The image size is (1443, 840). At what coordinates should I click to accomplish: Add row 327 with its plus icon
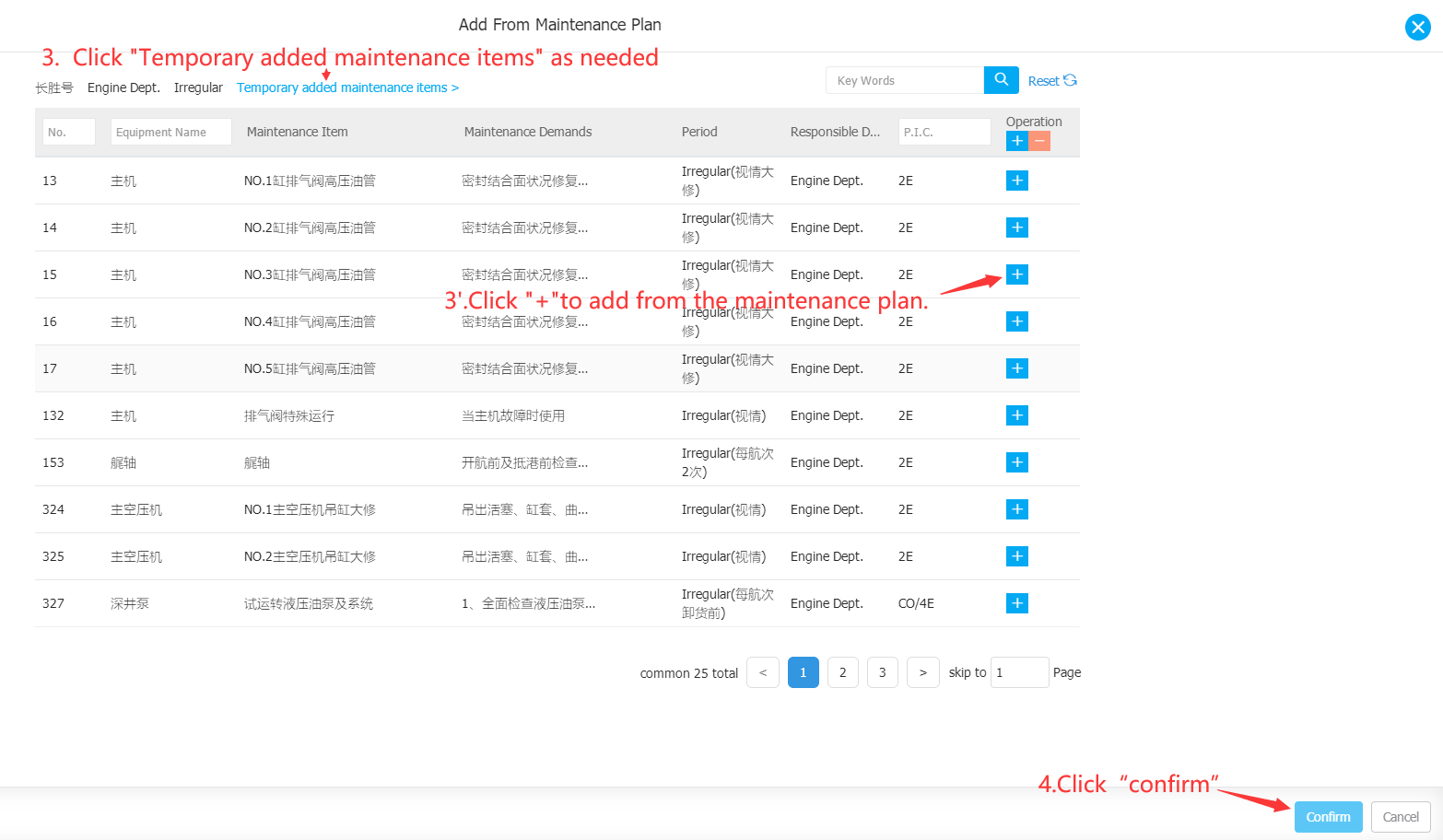coord(1017,603)
